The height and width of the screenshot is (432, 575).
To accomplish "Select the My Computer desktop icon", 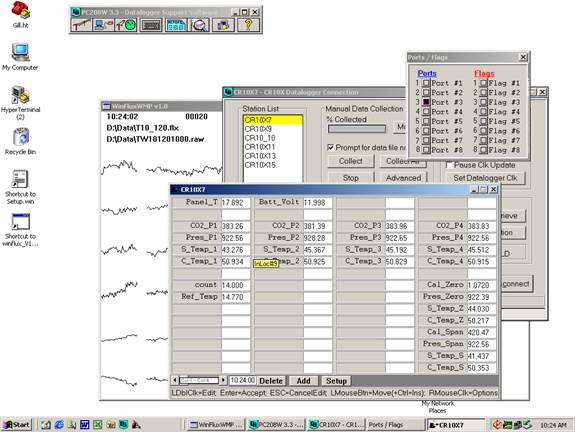I will [20, 57].
